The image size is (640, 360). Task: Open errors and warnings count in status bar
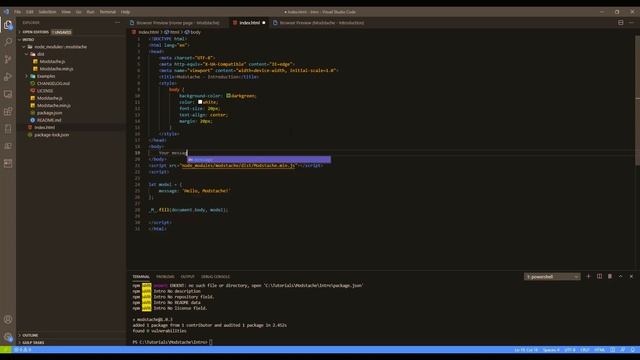coord(23,350)
